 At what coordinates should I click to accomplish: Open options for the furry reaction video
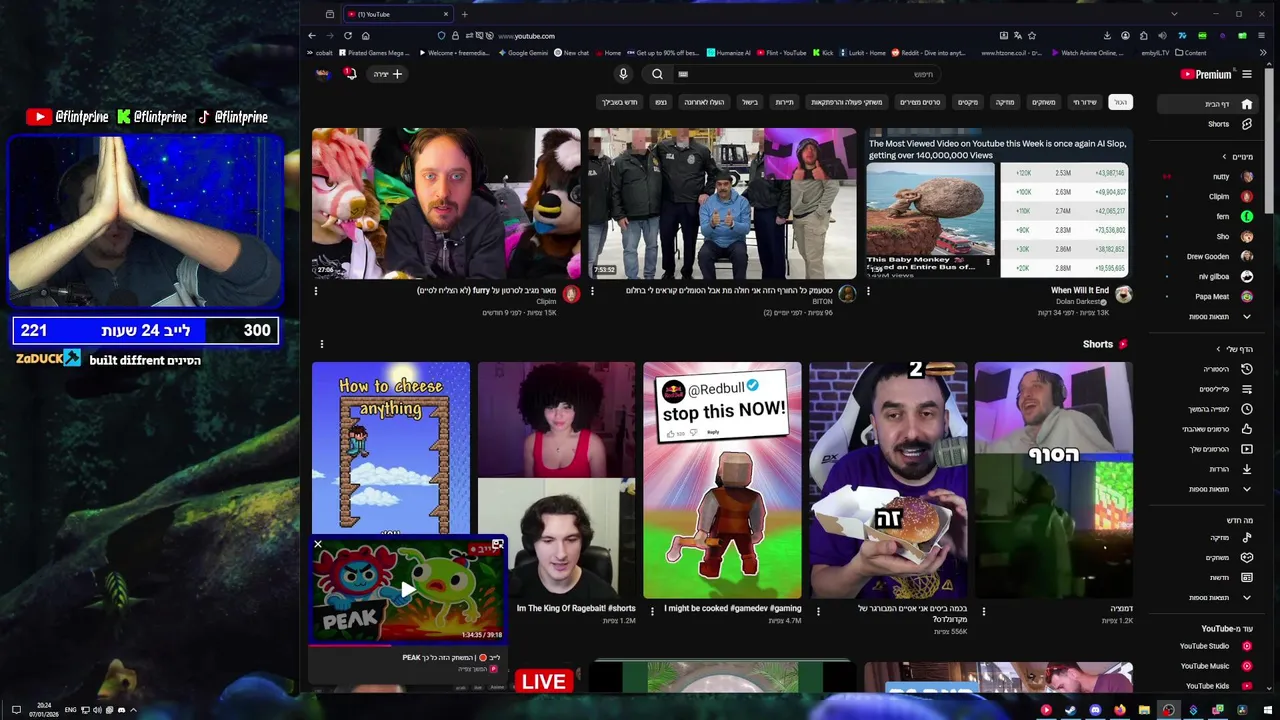click(x=316, y=291)
